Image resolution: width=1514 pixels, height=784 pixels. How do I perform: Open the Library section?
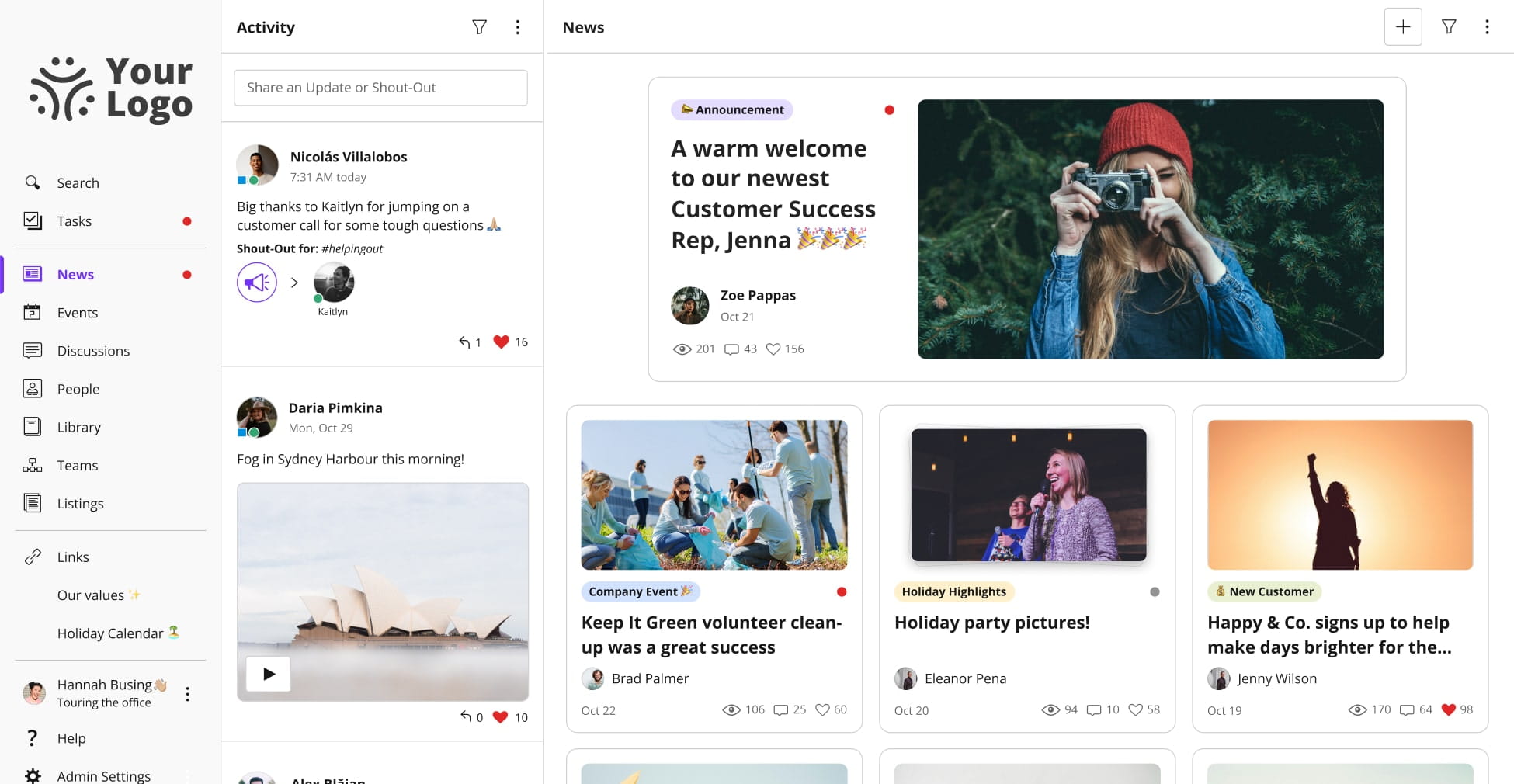tap(78, 427)
